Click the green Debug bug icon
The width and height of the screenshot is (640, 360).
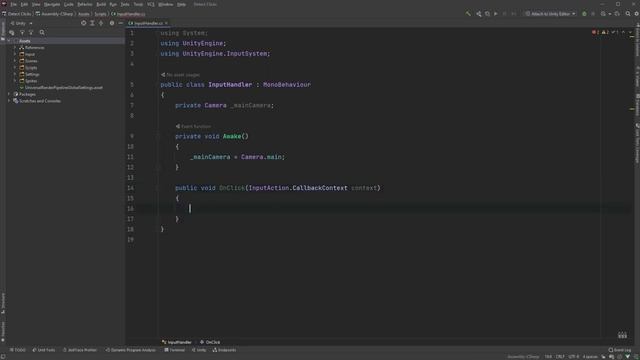[x=584, y=14]
